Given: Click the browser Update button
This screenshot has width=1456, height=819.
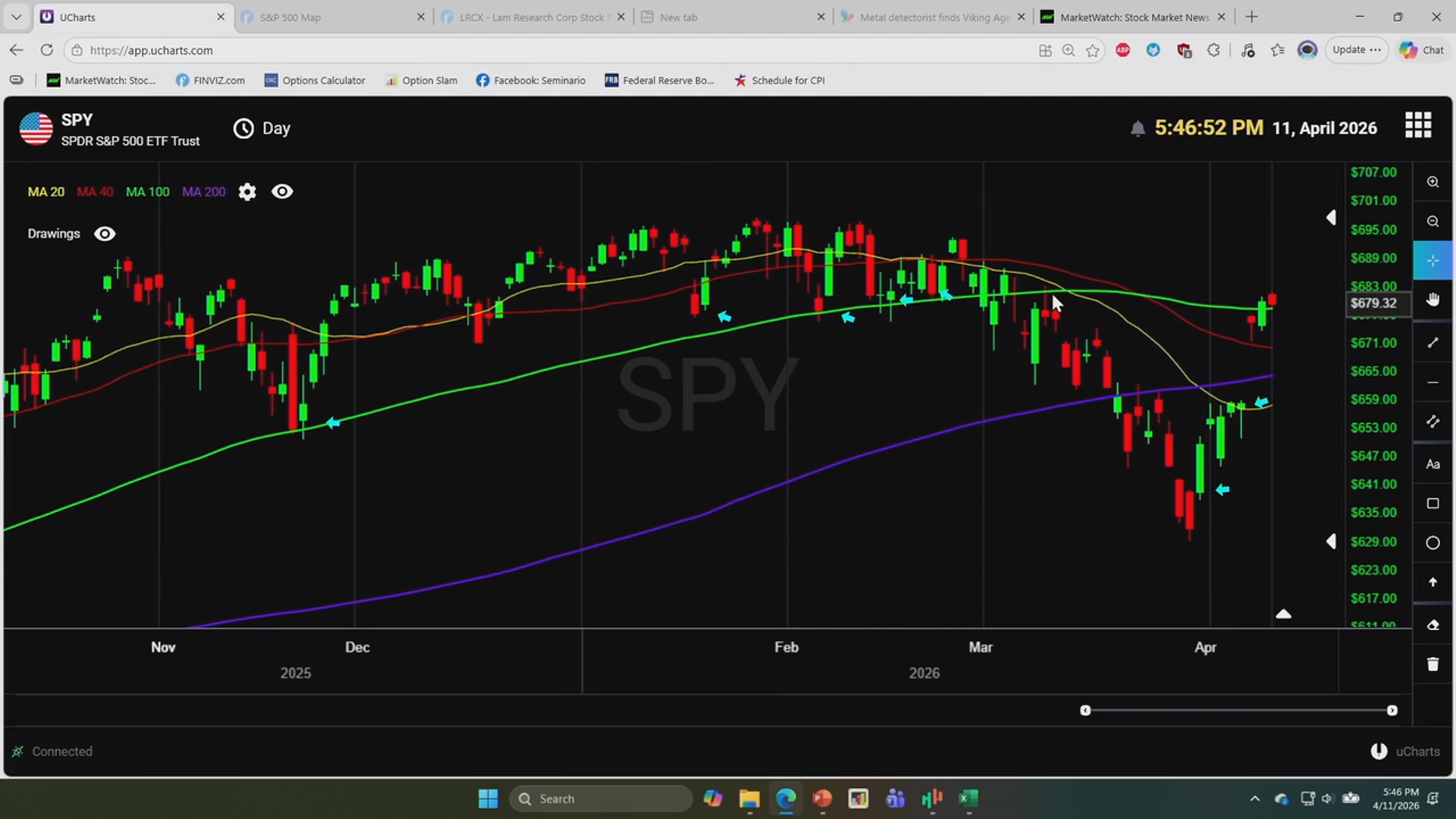Looking at the screenshot, I should (x=1357, y=50).
